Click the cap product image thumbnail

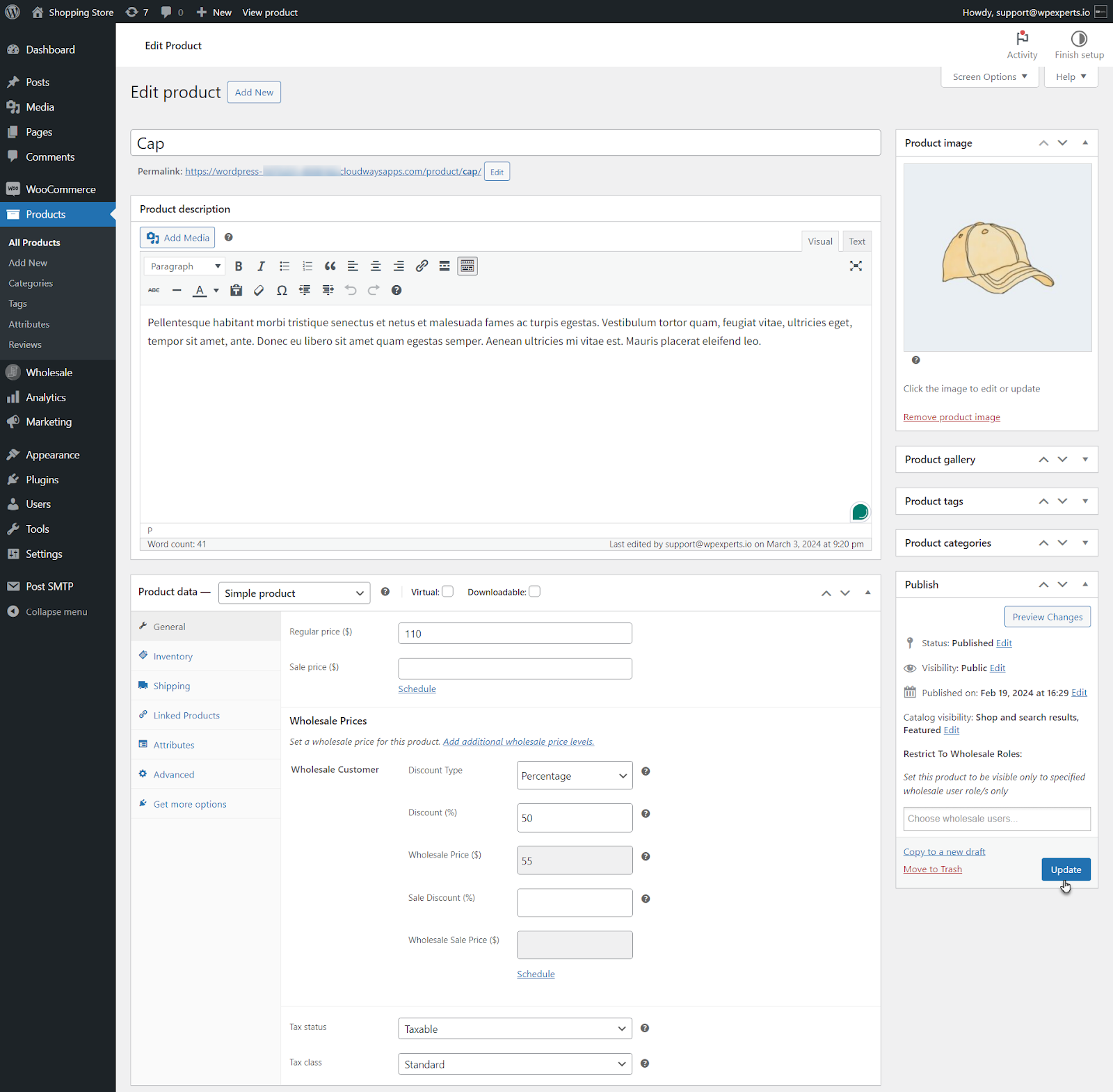pyautogui.click(x=998, y=257)
